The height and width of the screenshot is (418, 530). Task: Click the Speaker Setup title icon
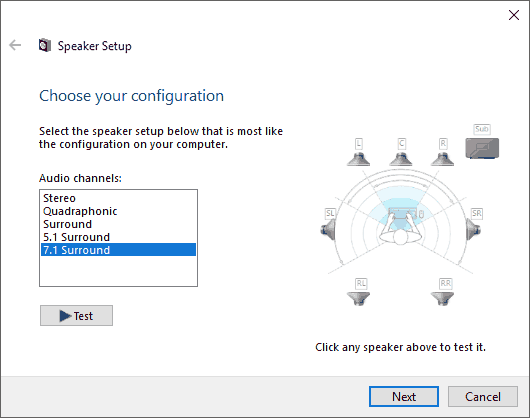pos(45,45)
